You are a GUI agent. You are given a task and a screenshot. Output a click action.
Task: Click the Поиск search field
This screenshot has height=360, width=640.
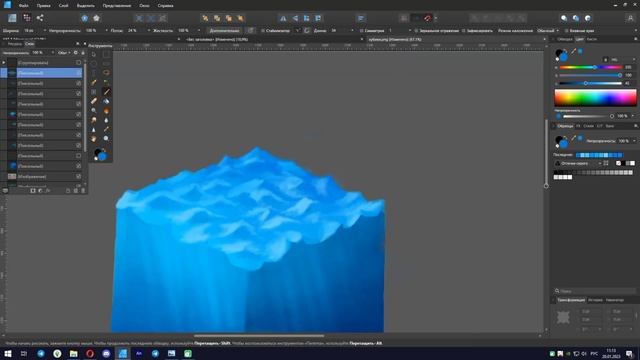point(595,291)
